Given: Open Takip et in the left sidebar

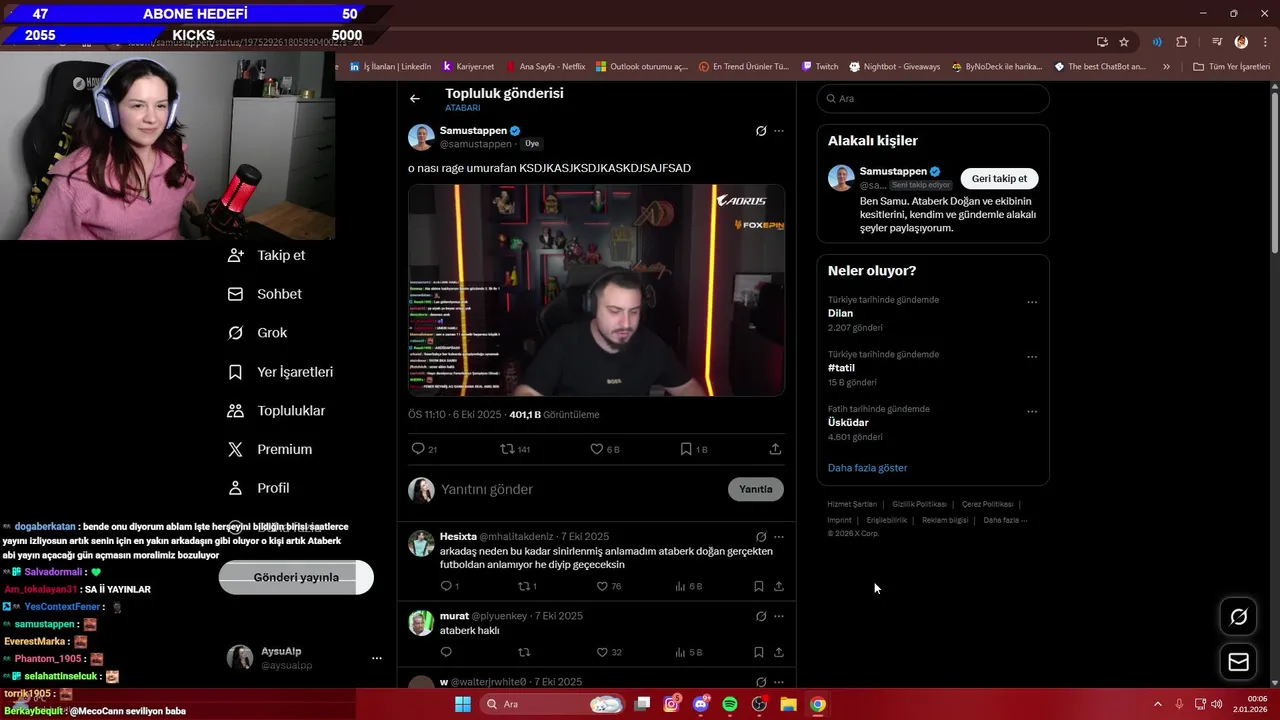Looking at the screenshot, I should pyautogui.click(x=267, y=255).
